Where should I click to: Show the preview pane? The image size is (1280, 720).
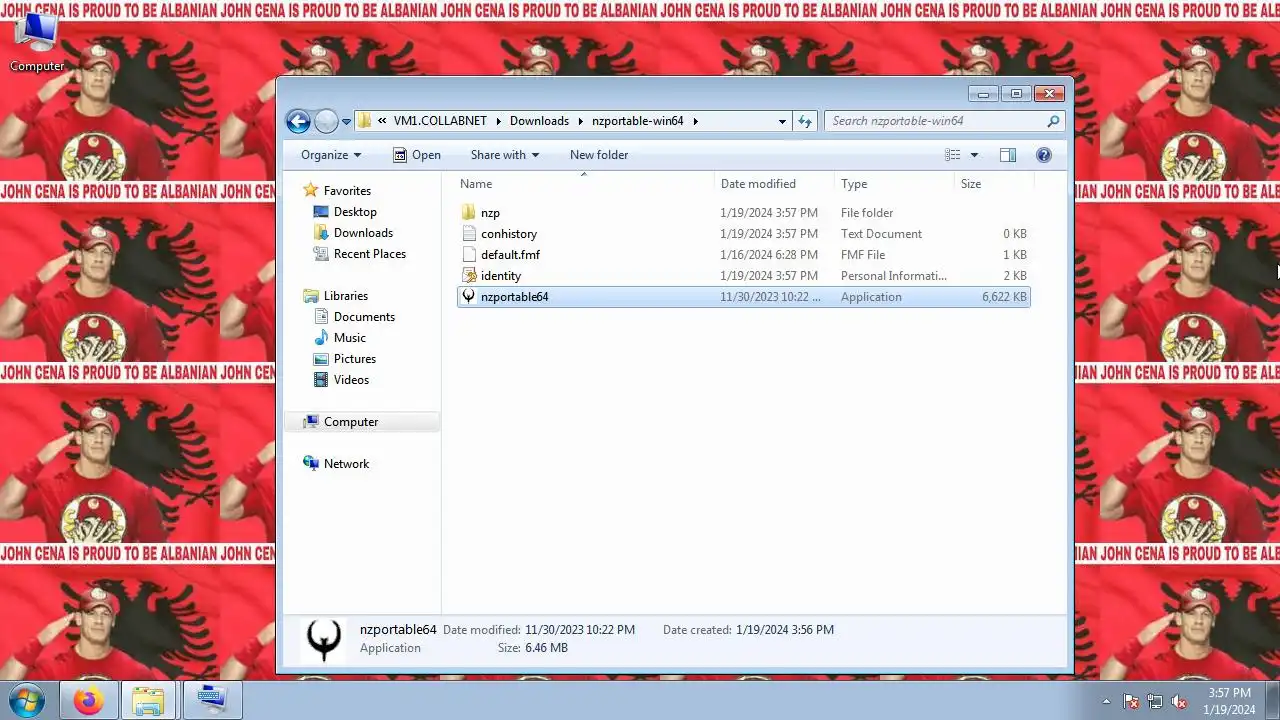(x=1008, y=155)
